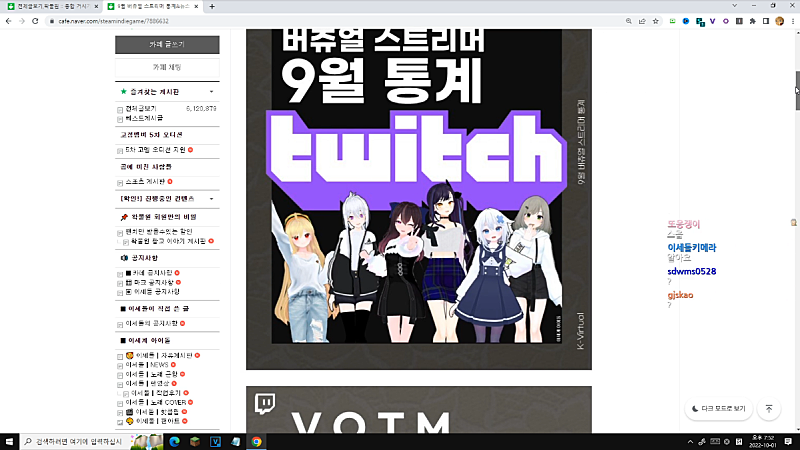The height and width of the screenshot is (450, 800).
Task: Open the teal square extension icon
Action: point(699,21)
